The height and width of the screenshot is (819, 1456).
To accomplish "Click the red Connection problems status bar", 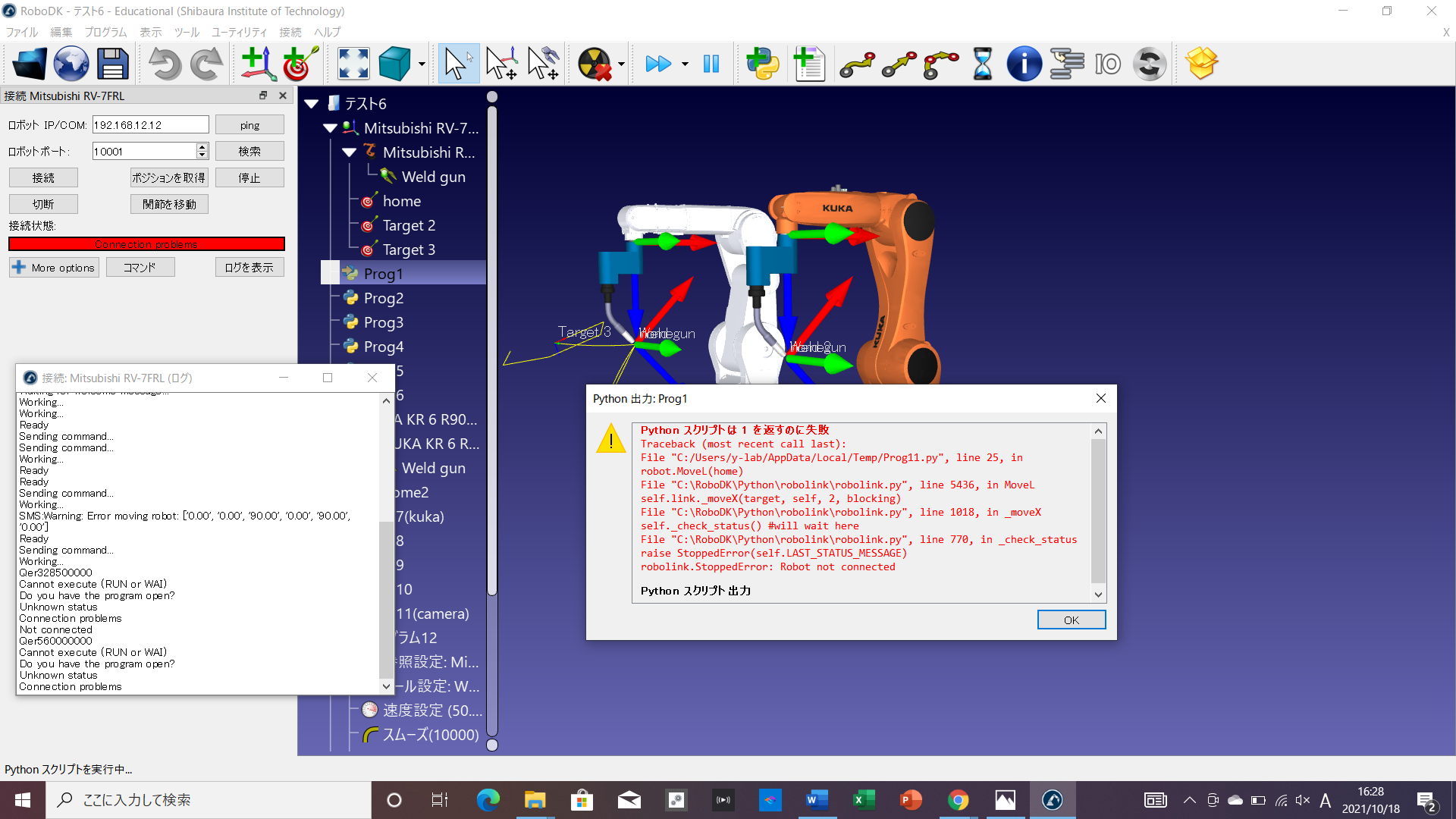I will (146, 244).
